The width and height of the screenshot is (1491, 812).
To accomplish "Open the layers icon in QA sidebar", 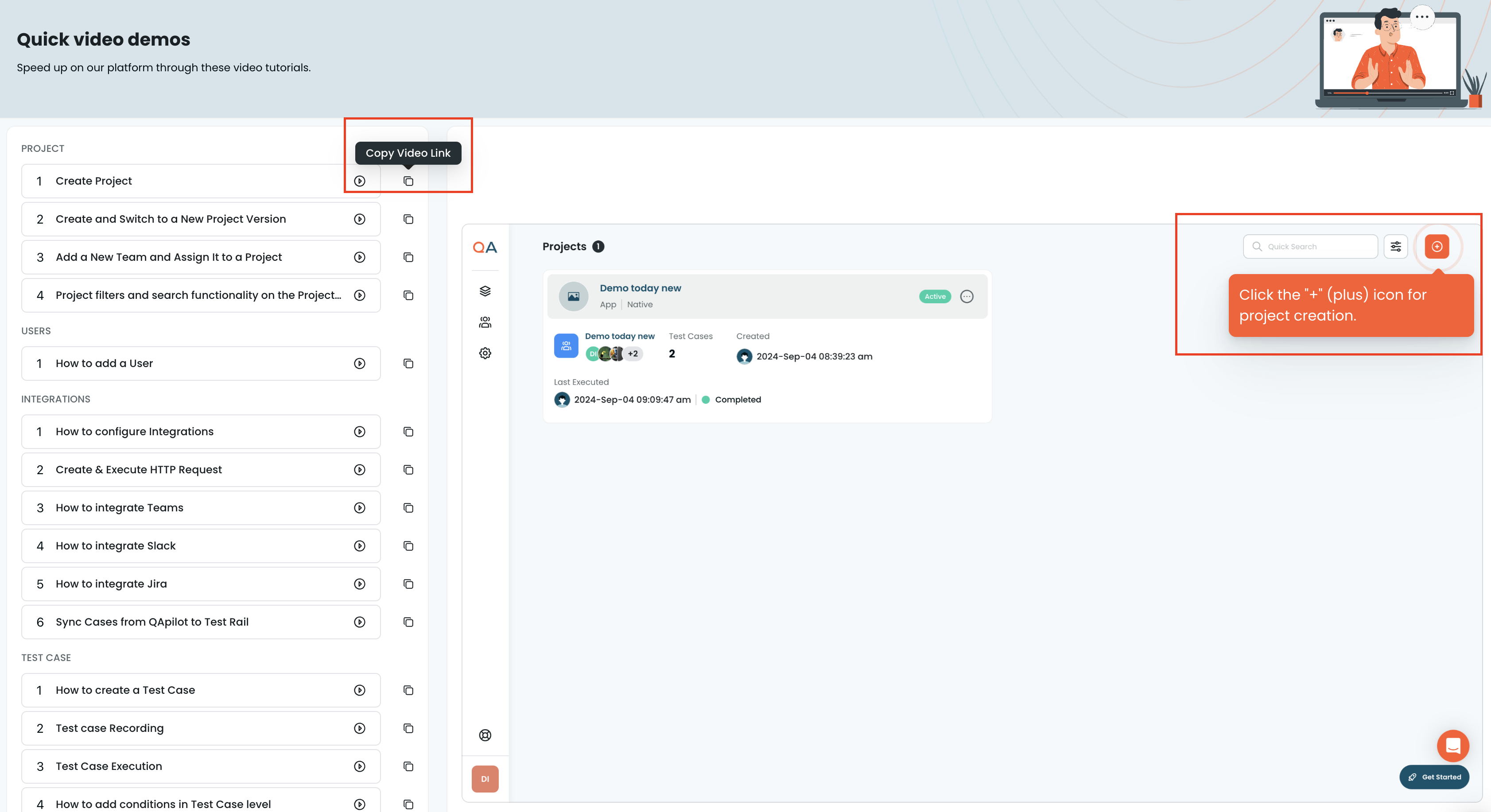I will tap(485, 291).
